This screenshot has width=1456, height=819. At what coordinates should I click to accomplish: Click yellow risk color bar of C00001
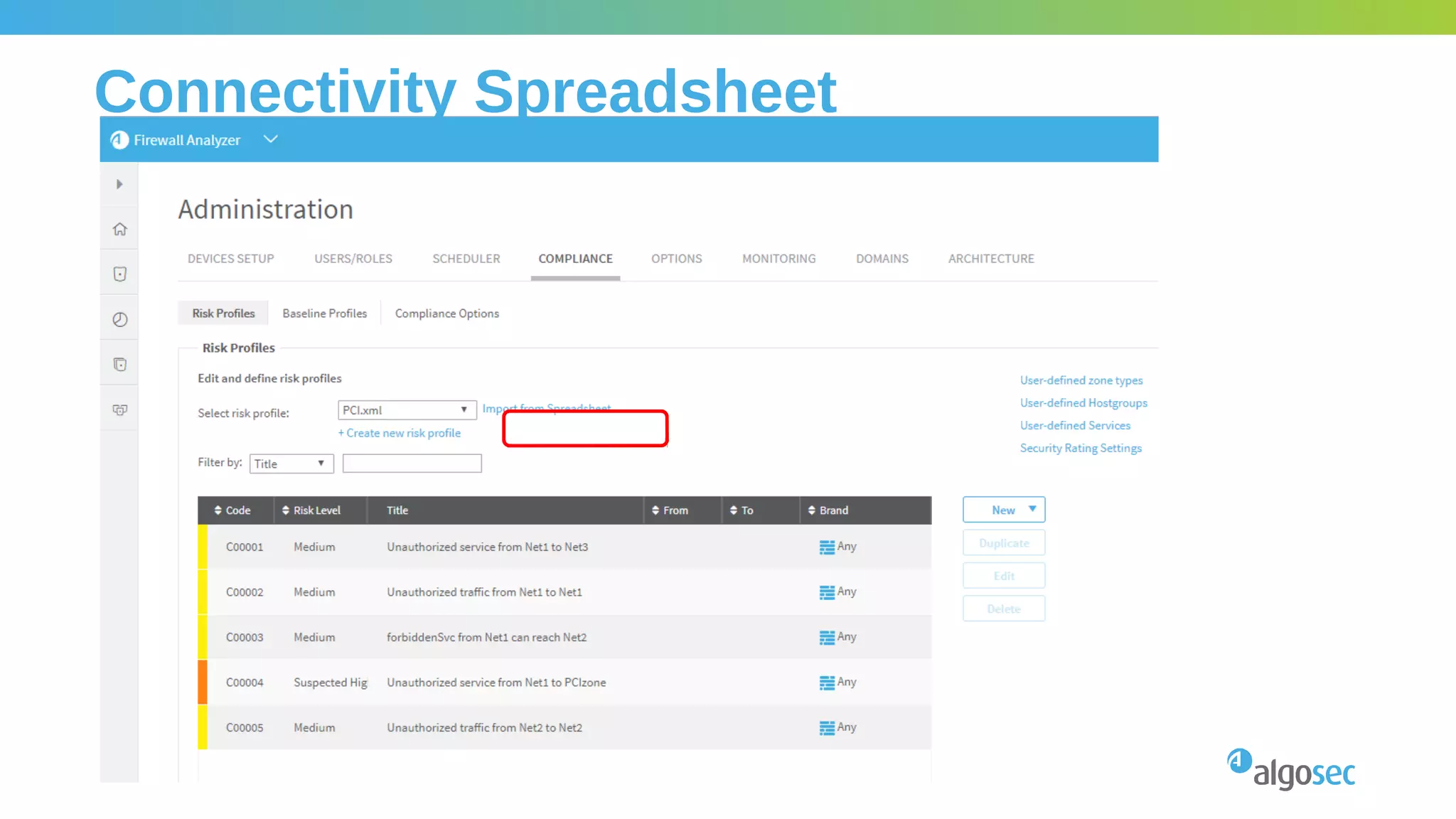pos(203,547)
